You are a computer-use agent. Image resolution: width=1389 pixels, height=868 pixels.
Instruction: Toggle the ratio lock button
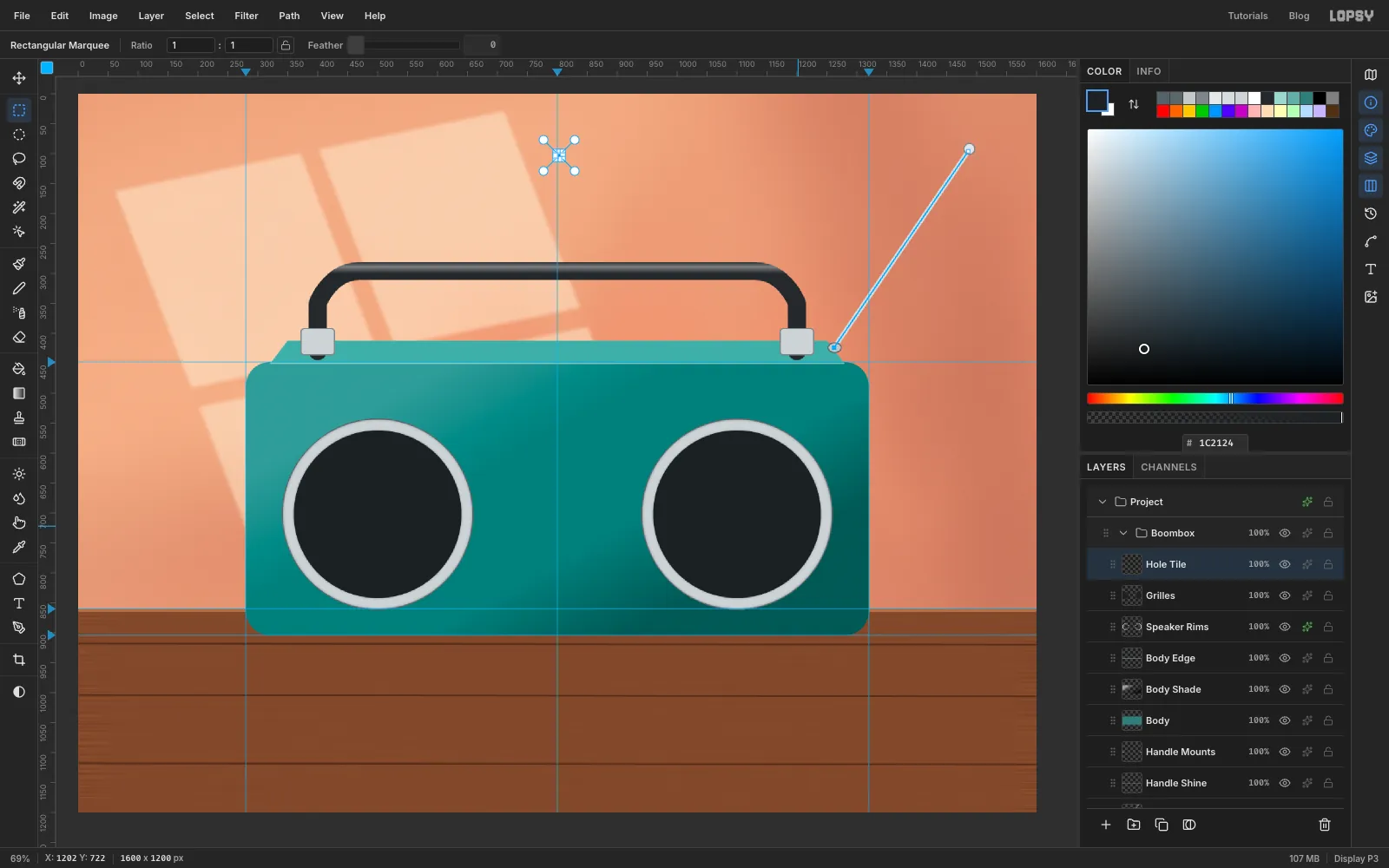(286, 45)
